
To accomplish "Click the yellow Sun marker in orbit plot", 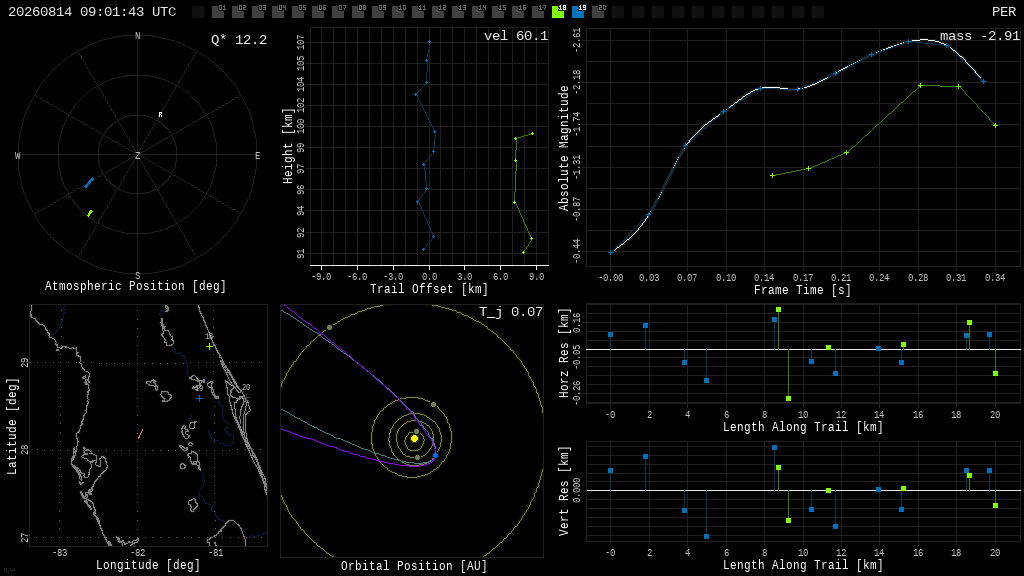I will [x=414, y=439].
